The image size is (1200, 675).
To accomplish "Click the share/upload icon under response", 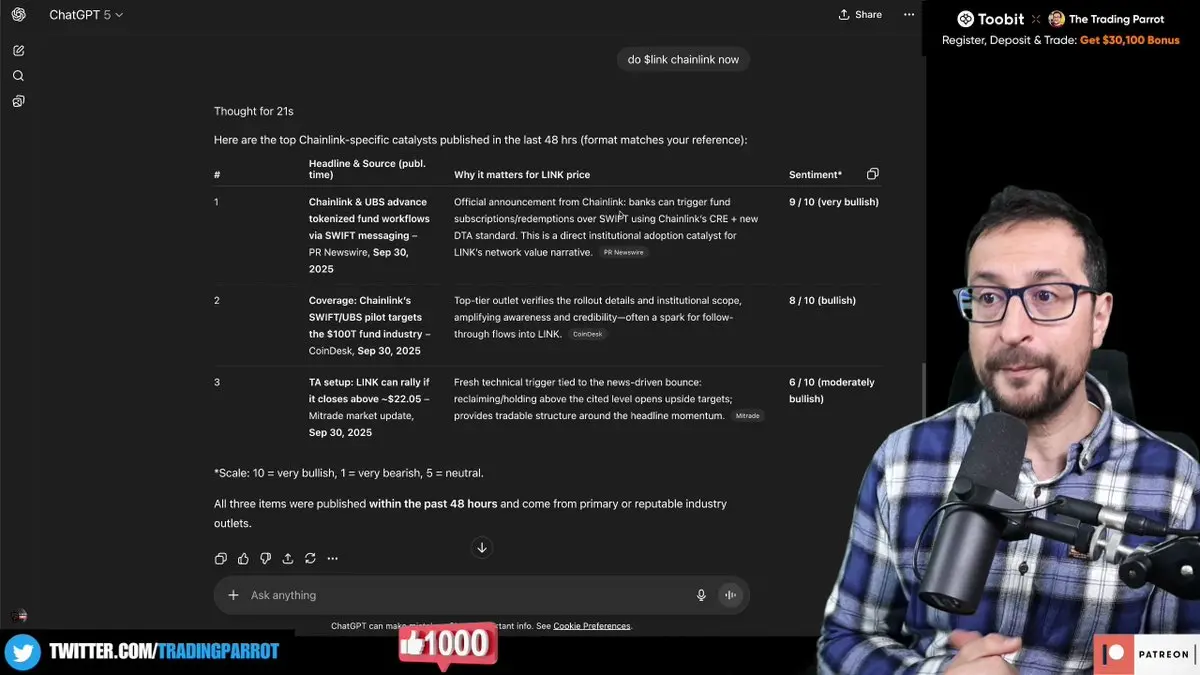I will [x=288, y=558].
